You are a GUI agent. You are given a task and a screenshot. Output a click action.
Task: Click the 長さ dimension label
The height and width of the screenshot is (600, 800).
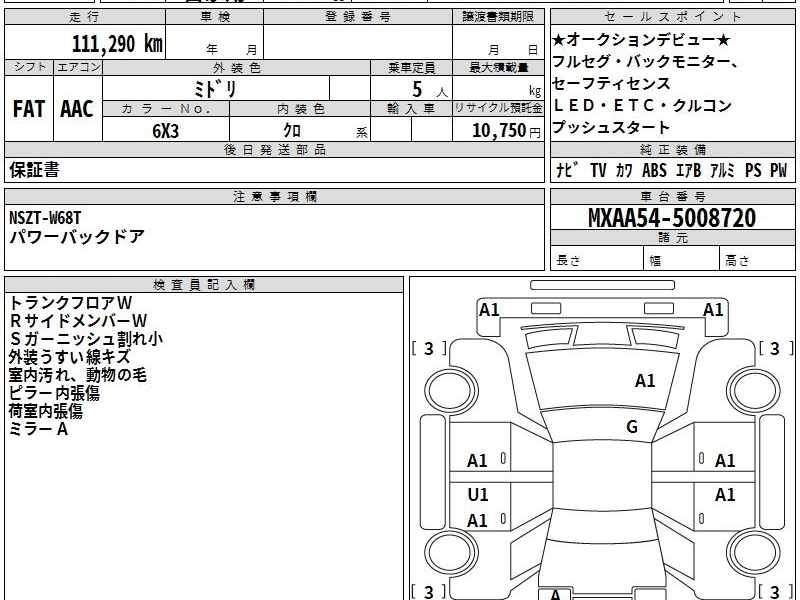pos(568,260)
